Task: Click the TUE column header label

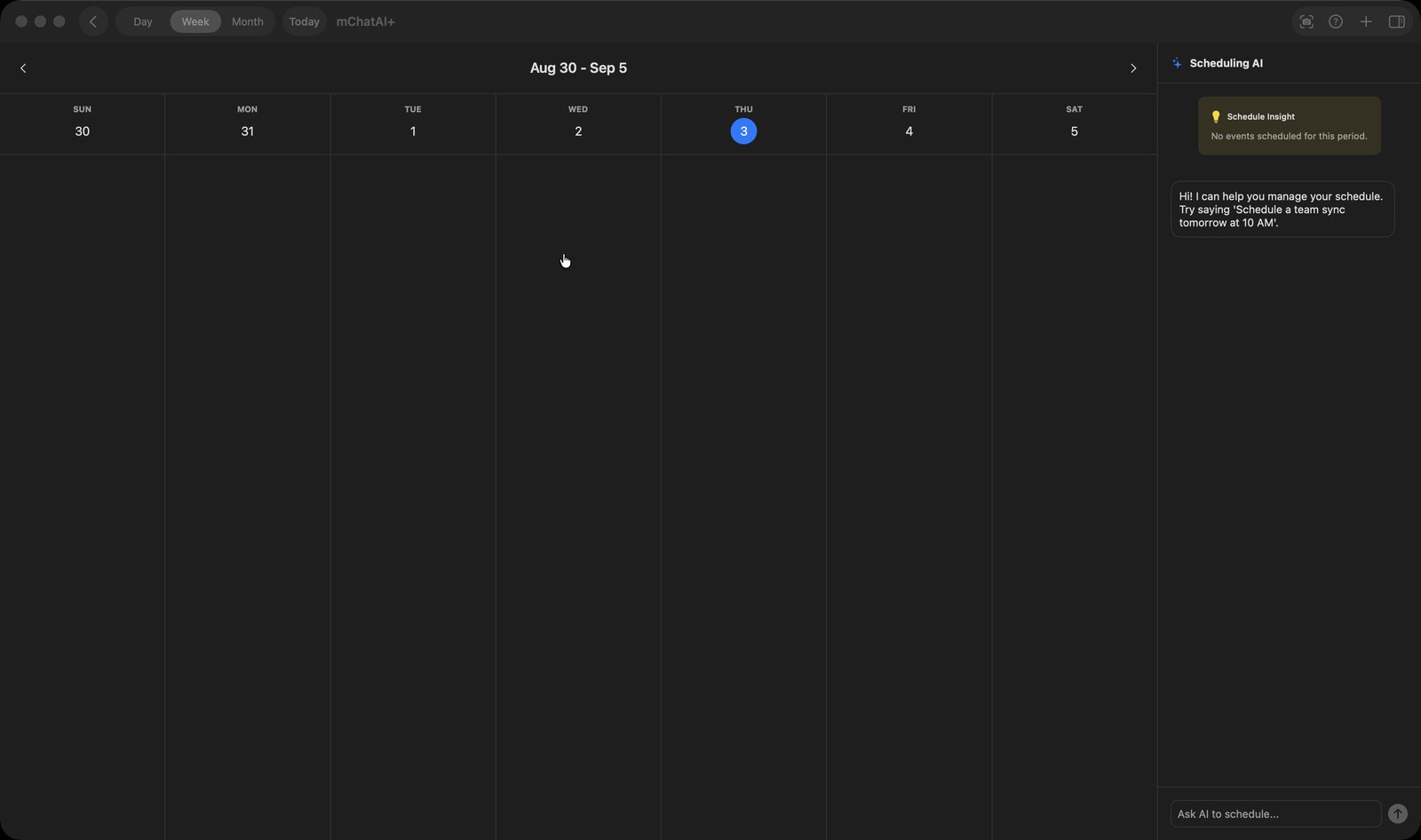Action: pos(413,109)
